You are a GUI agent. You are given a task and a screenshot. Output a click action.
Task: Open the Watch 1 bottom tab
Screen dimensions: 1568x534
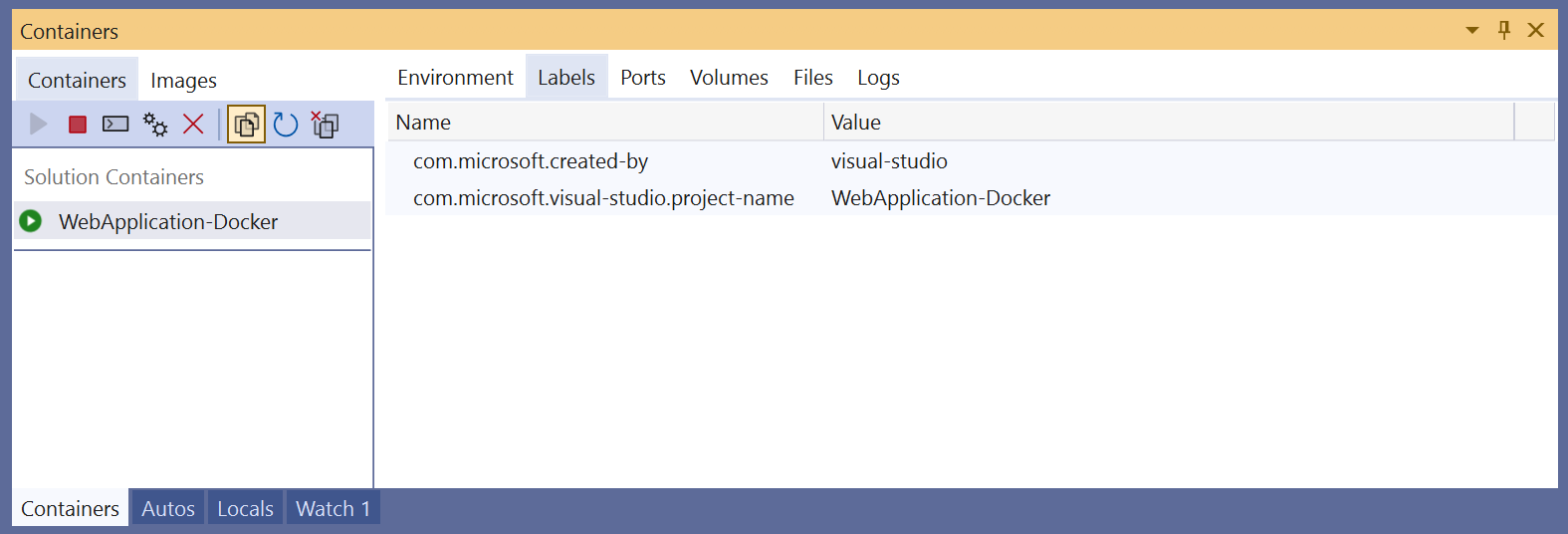pos(333,509)
